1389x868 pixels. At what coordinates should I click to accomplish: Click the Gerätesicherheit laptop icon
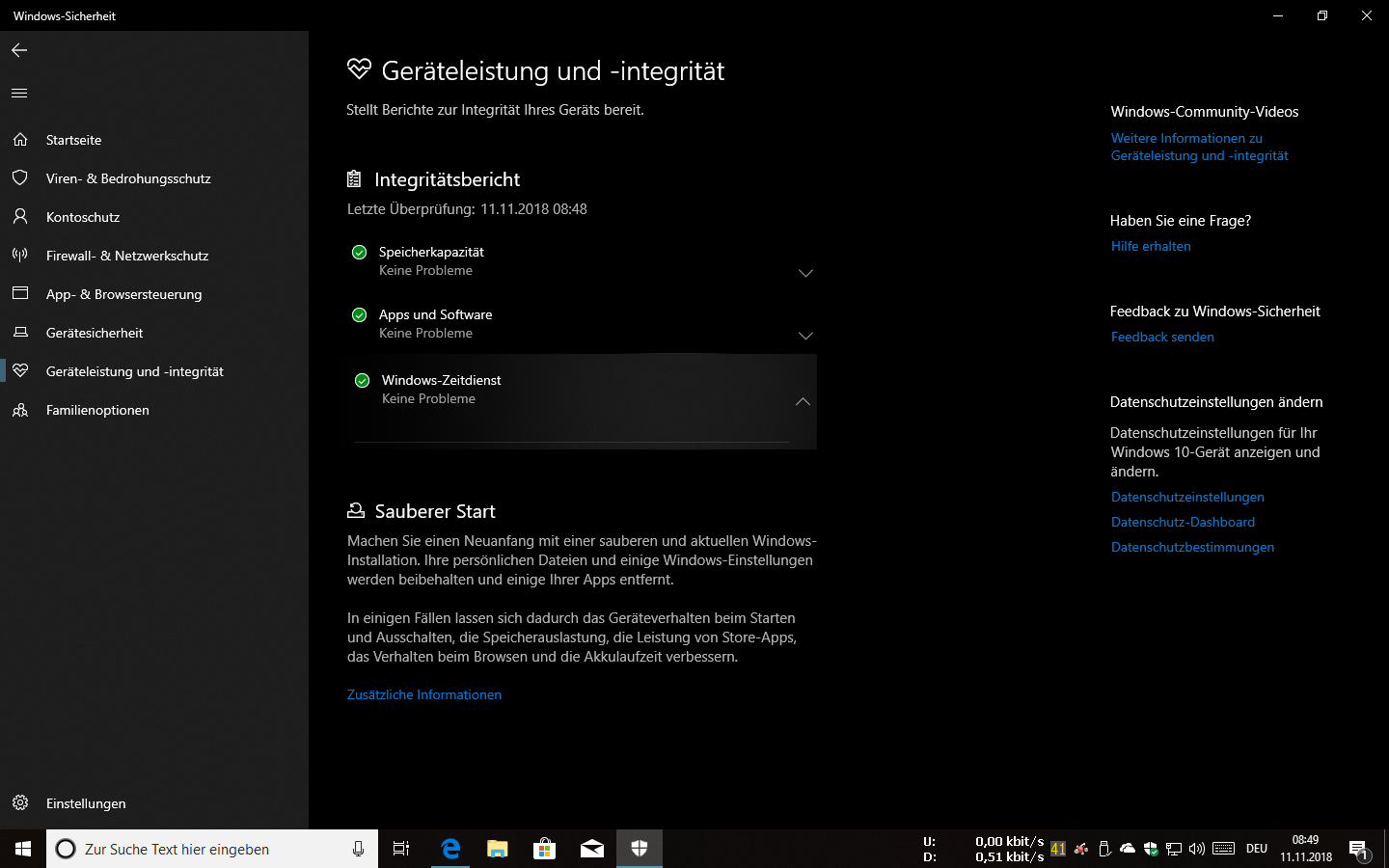point(20,333)
